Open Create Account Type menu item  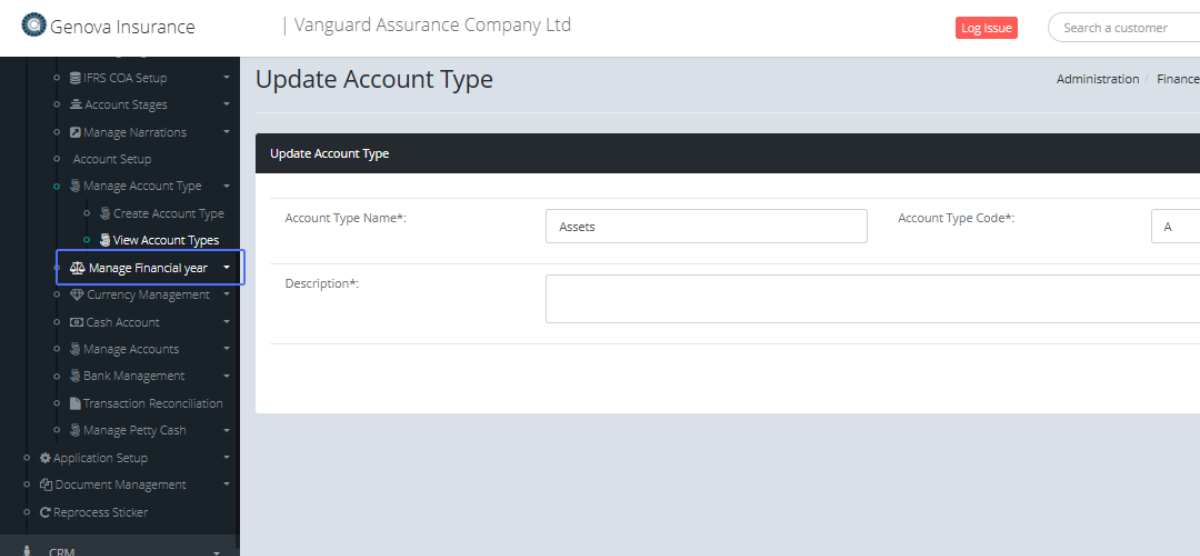[x=168, y=213]
